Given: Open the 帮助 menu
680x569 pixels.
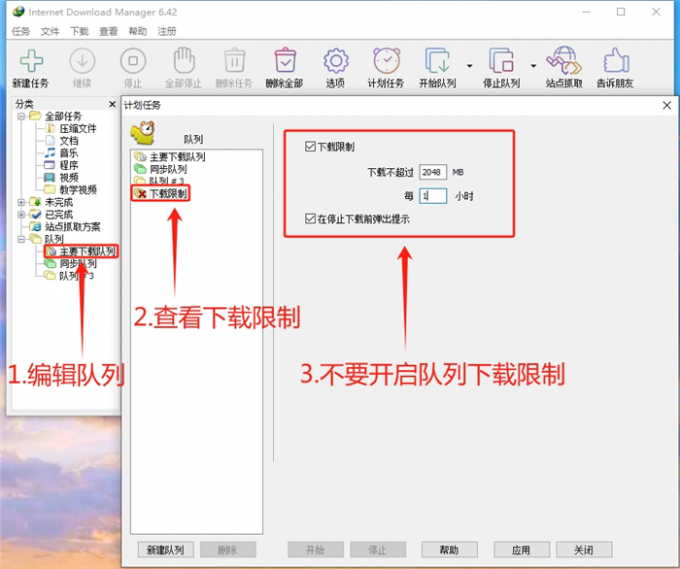Looking at the screenshot, I should [137, 31].
